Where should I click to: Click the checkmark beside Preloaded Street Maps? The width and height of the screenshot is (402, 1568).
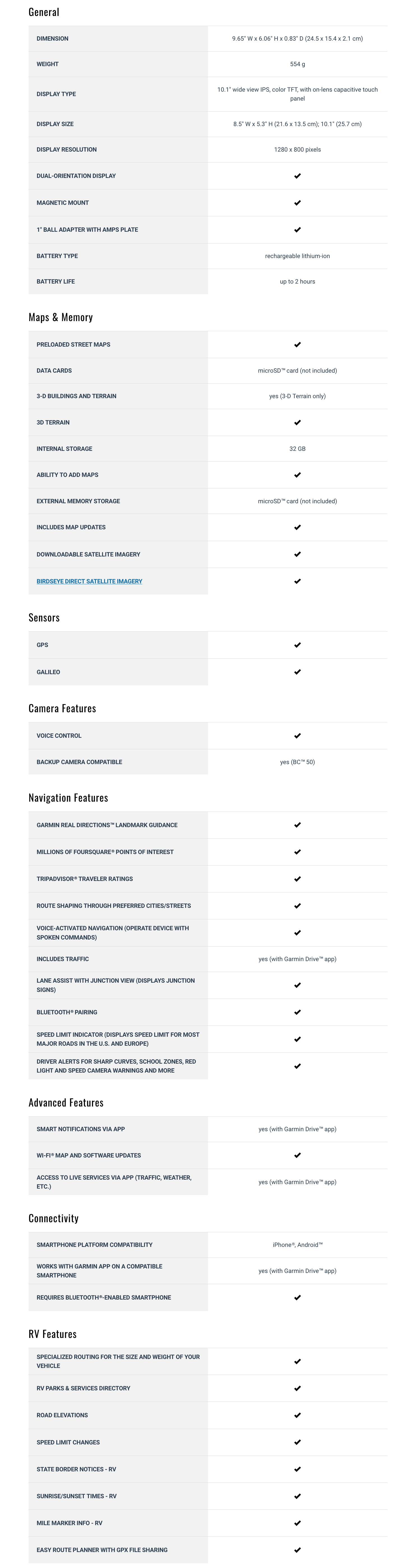coord(297,345)
